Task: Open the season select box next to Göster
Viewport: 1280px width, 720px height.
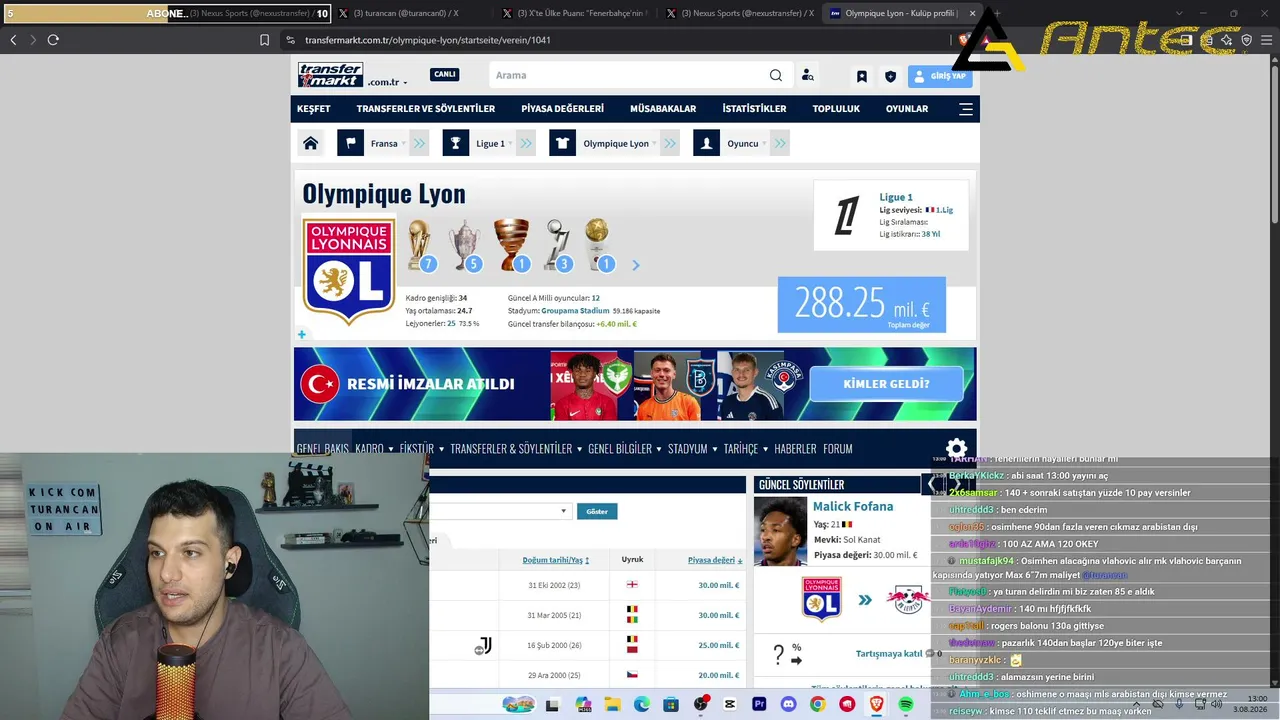Action: point(500,511)
